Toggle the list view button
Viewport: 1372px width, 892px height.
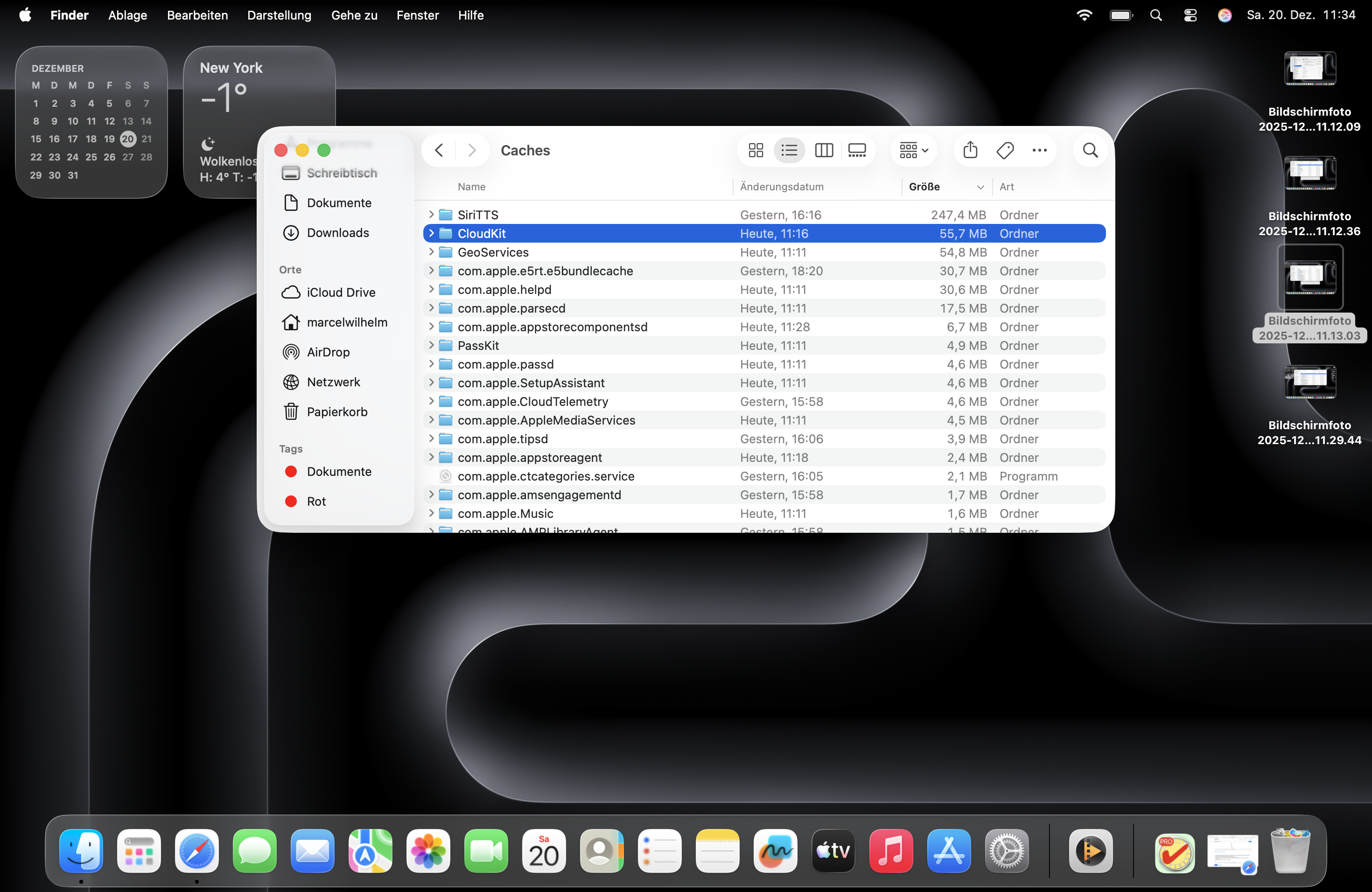click(x=789, y=150)
